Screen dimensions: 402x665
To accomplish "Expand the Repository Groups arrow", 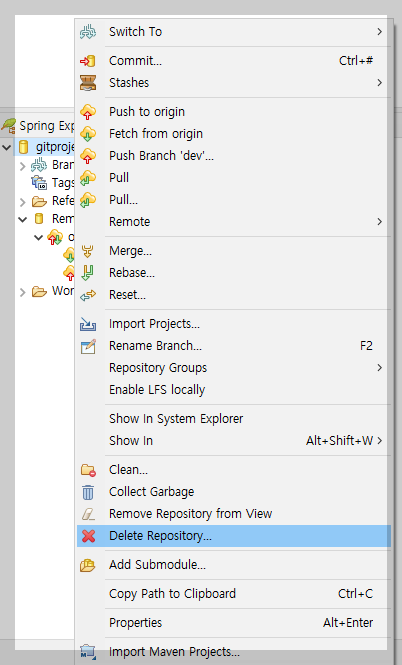I will tap(380, 368).
